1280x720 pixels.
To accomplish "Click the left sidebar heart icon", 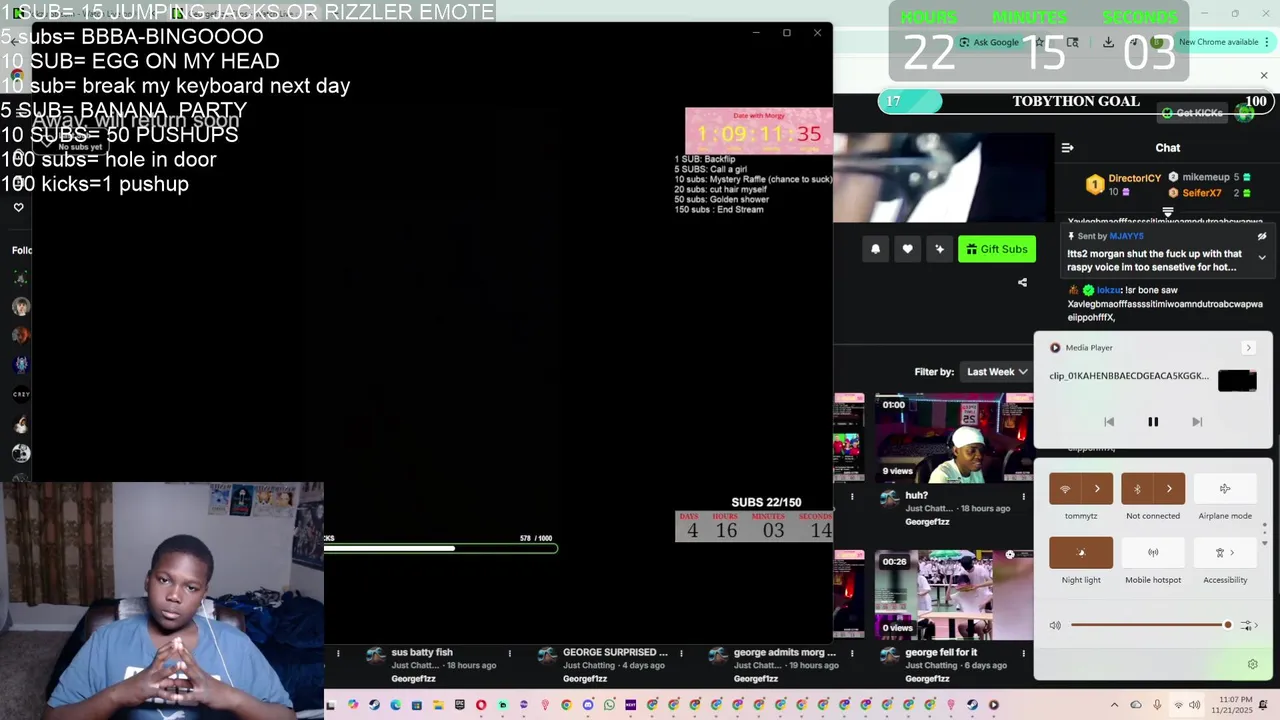I will (18, 207).
